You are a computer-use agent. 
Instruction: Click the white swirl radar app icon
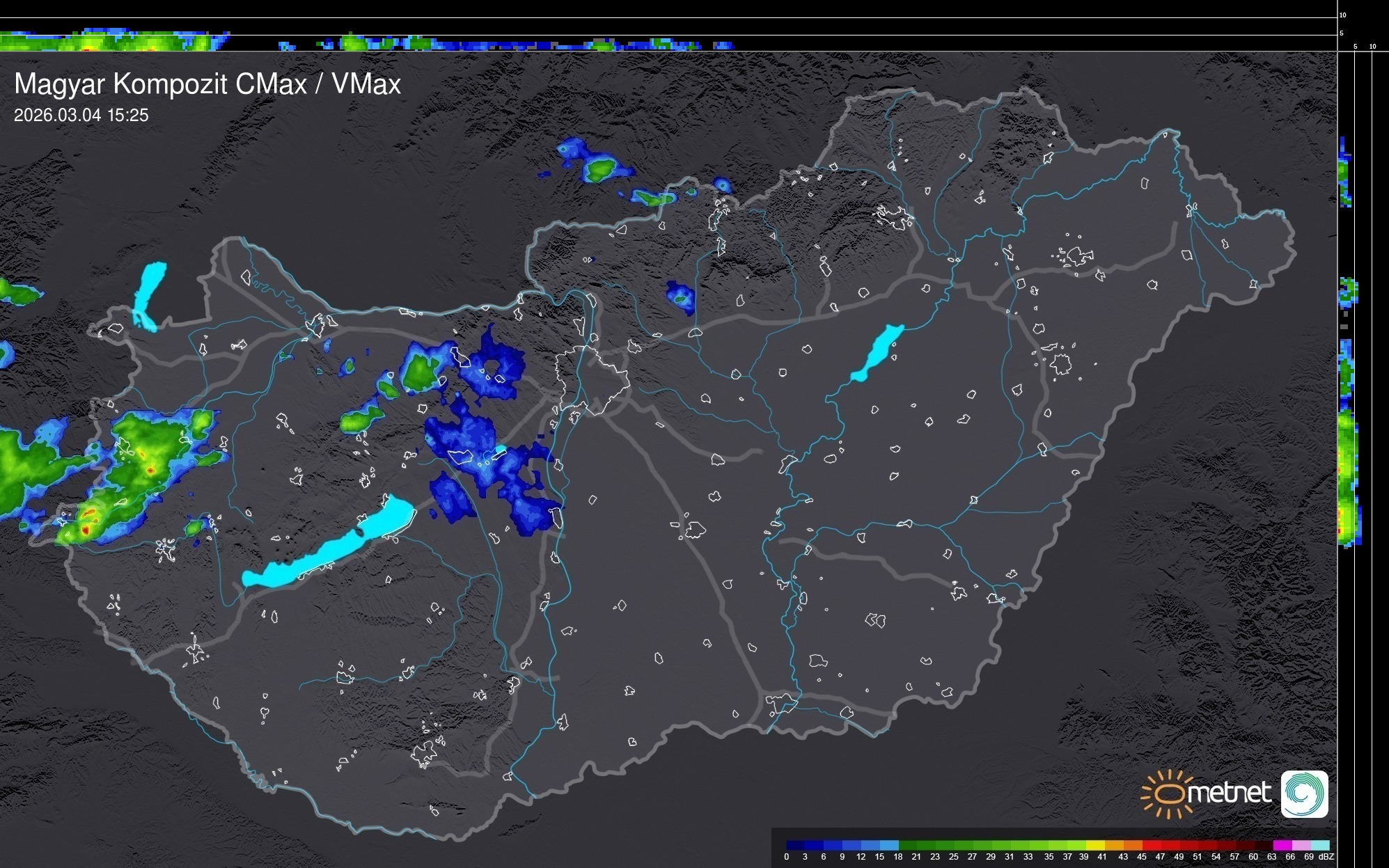coord(1304,794)
